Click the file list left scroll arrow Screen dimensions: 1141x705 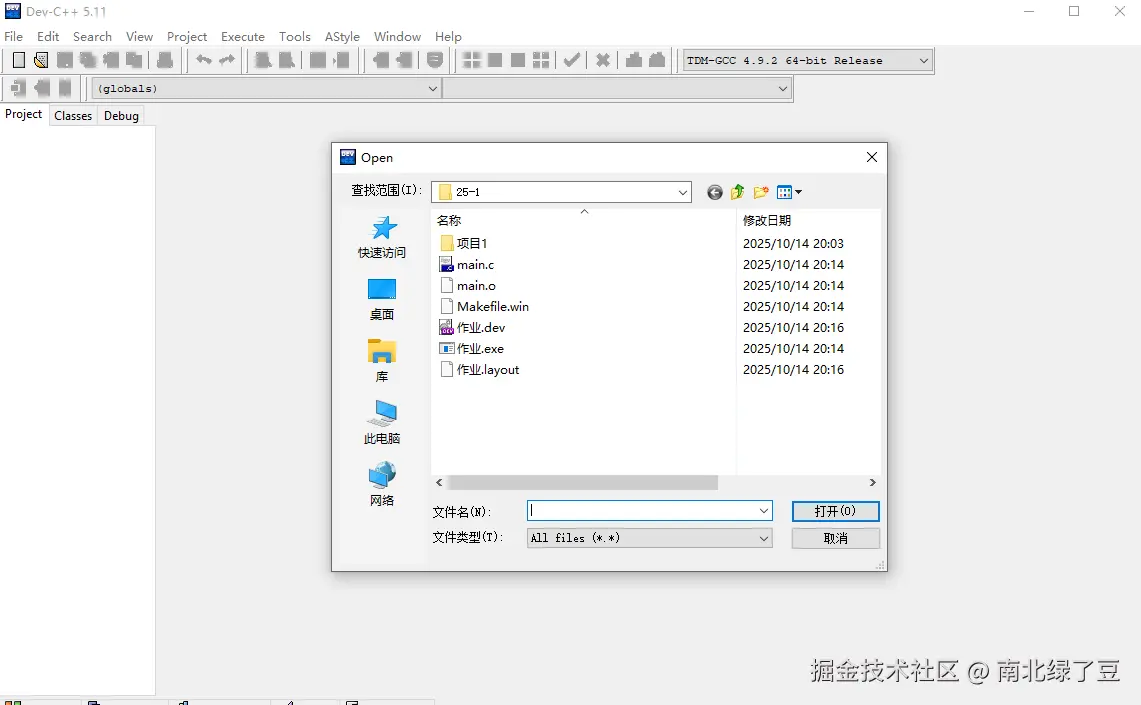tap(439, 482)
